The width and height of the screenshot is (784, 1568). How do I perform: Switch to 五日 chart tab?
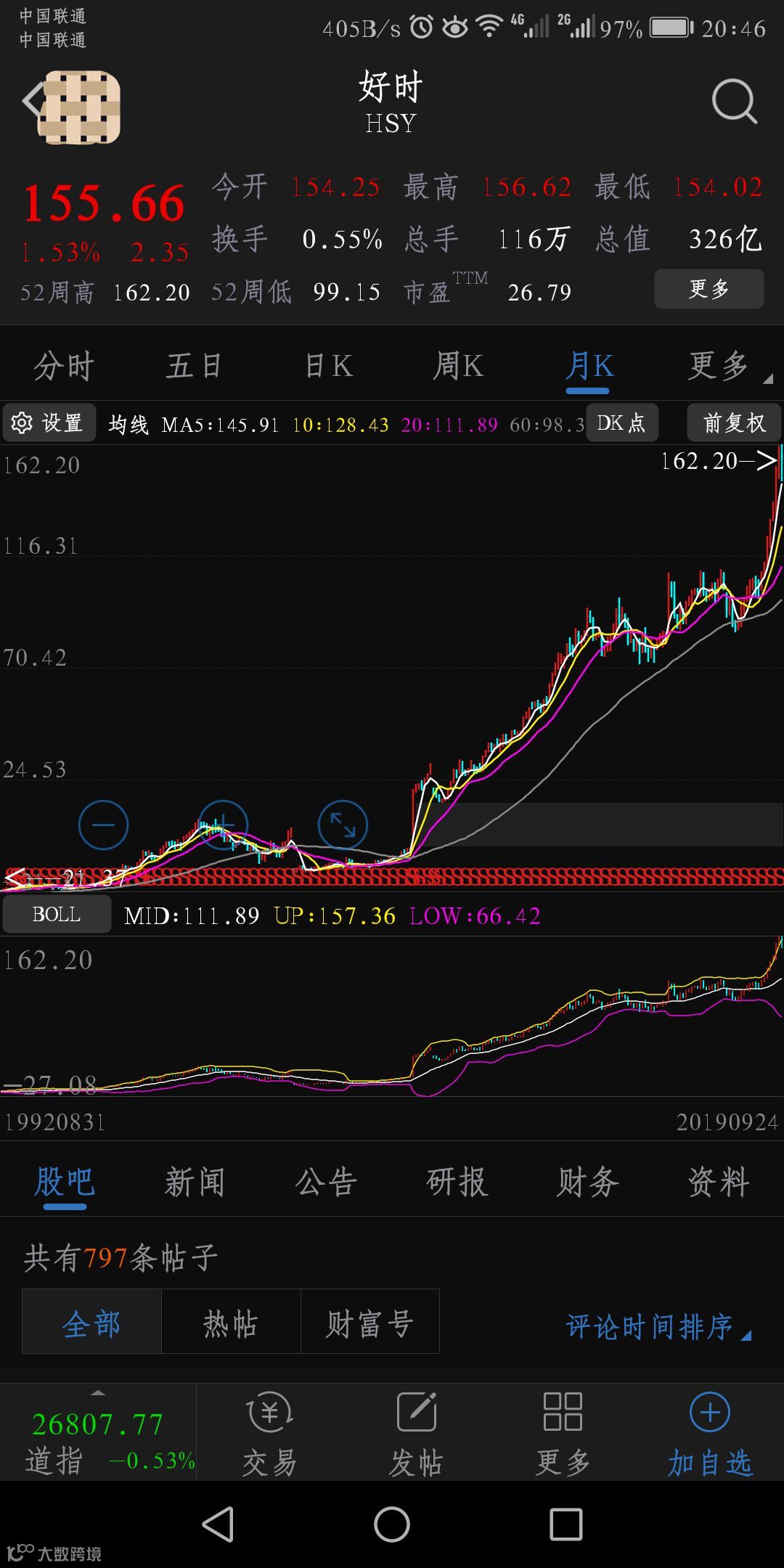[195, 366]
